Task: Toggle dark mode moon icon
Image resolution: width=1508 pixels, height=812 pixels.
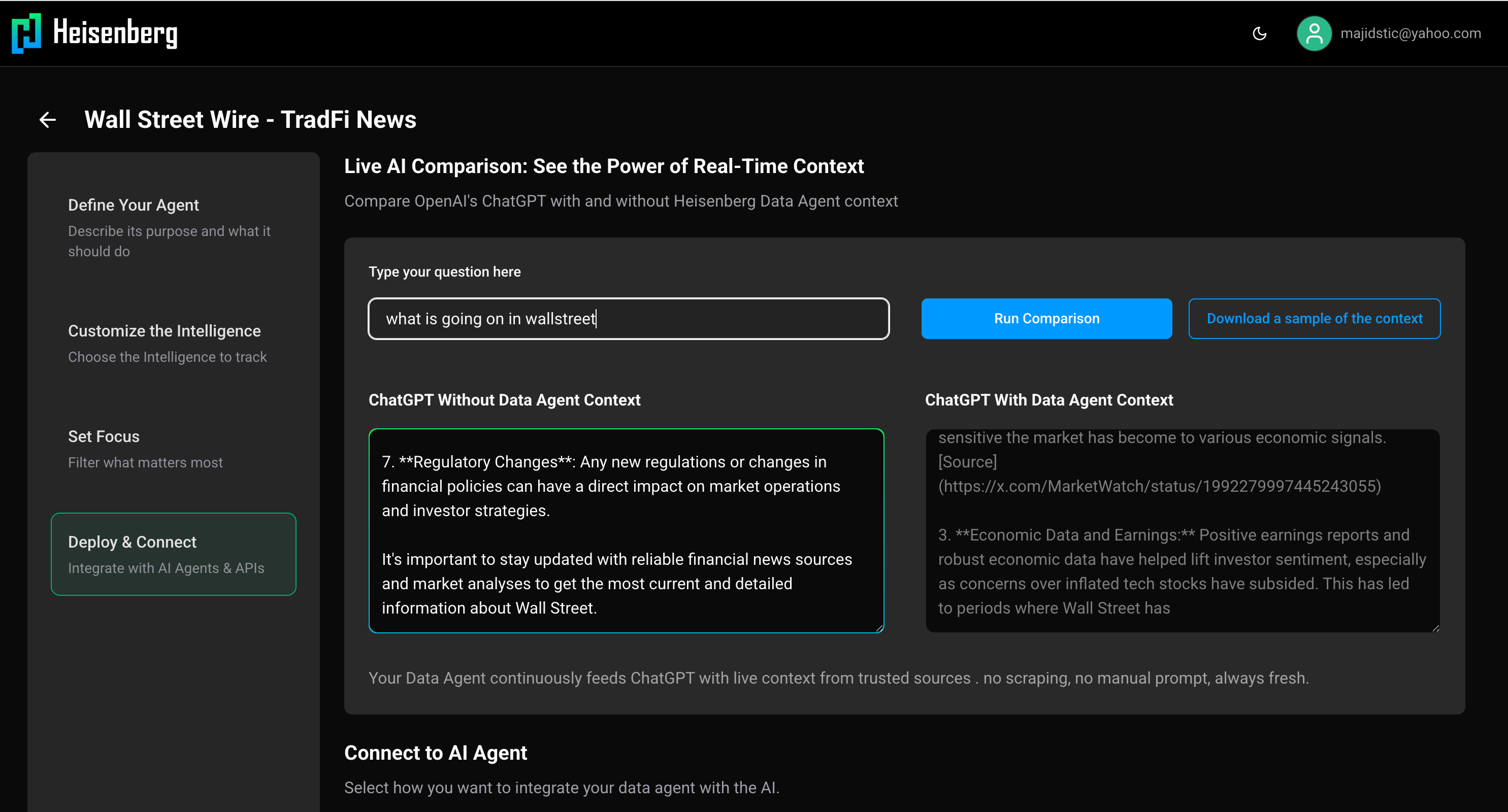Action: tap(1259, 33)
